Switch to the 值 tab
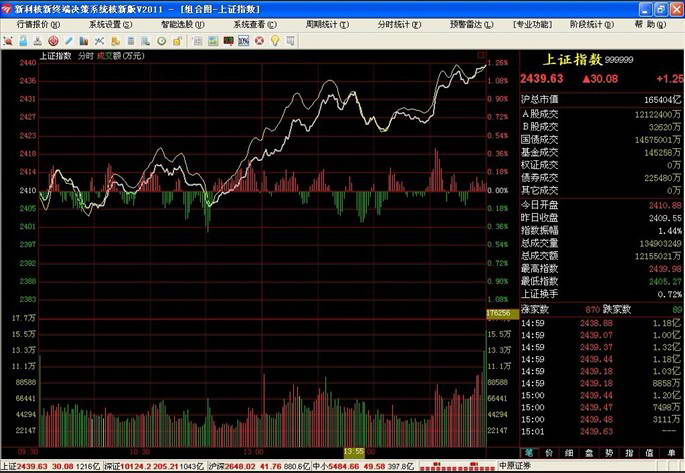This screenshot has height=473, width=685. tap(649, 453)
